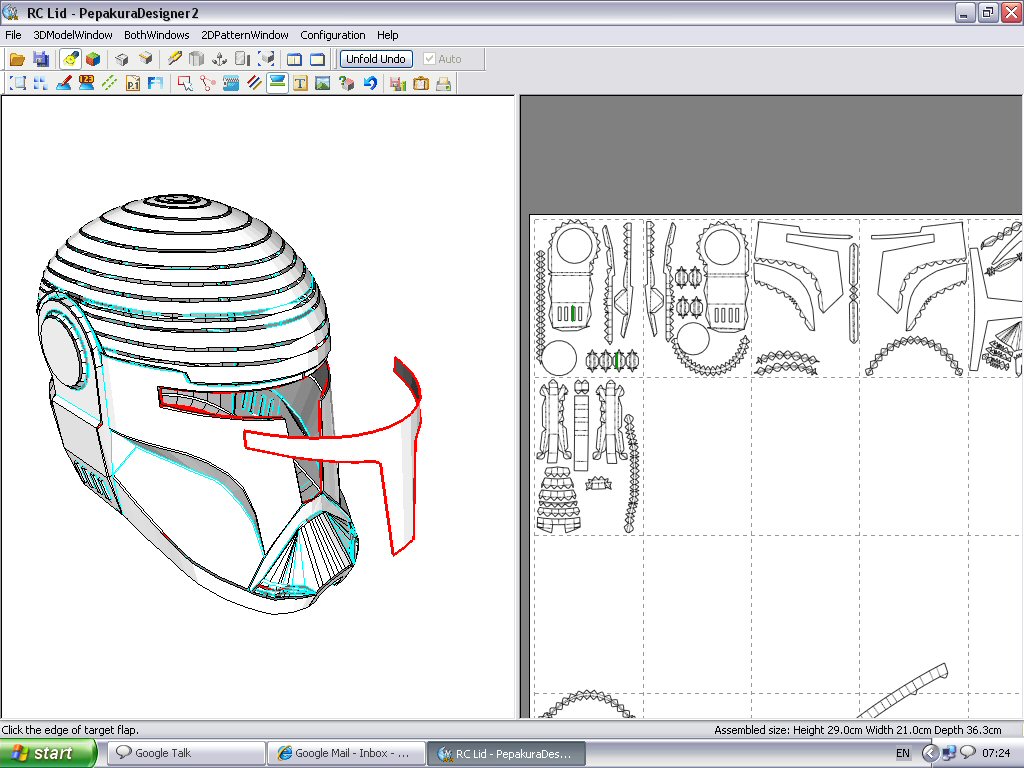Click the blue zigzag flap edit icon

click(231, 84)
